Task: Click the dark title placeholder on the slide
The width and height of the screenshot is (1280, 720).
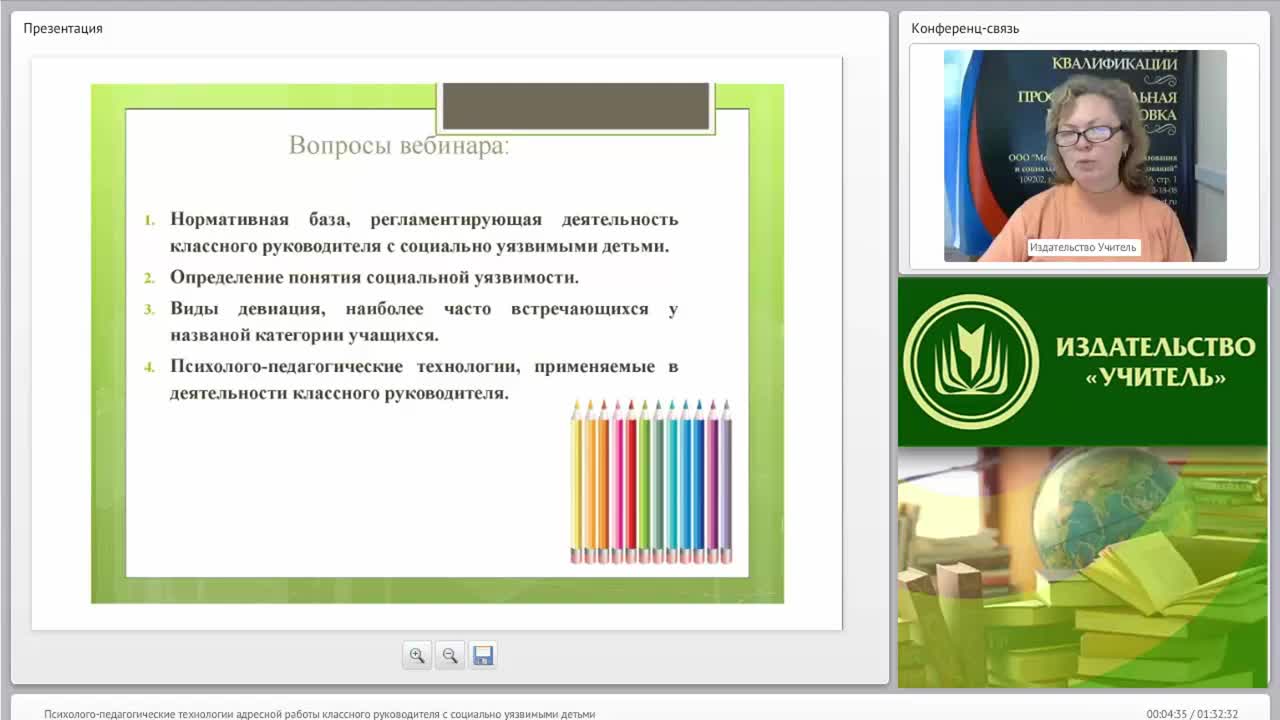Action: (x=575, y=106)
